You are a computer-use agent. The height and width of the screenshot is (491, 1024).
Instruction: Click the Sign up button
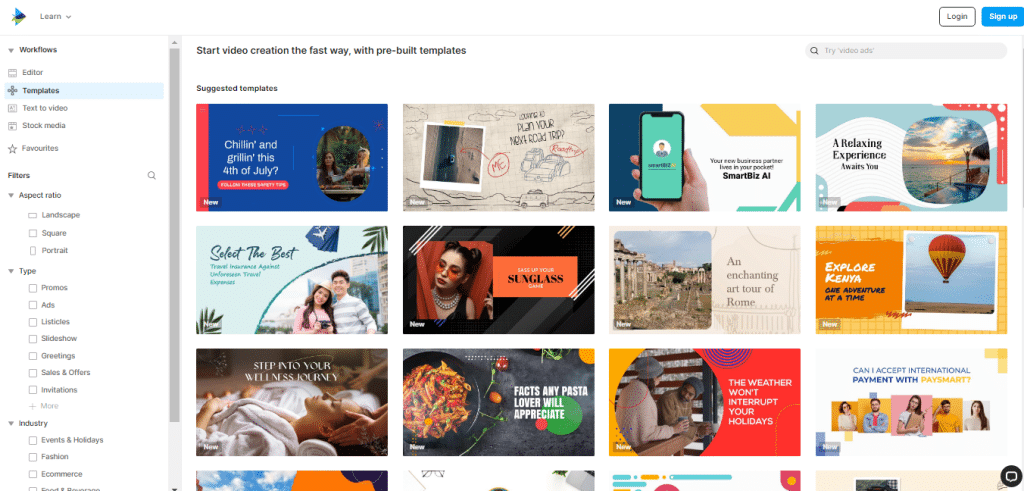(x=1002, y=16)
